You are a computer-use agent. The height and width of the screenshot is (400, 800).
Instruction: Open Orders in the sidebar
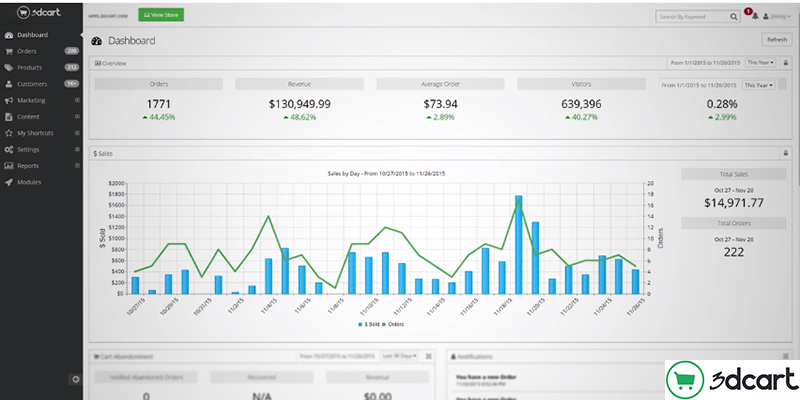click(x=27, y=51)
